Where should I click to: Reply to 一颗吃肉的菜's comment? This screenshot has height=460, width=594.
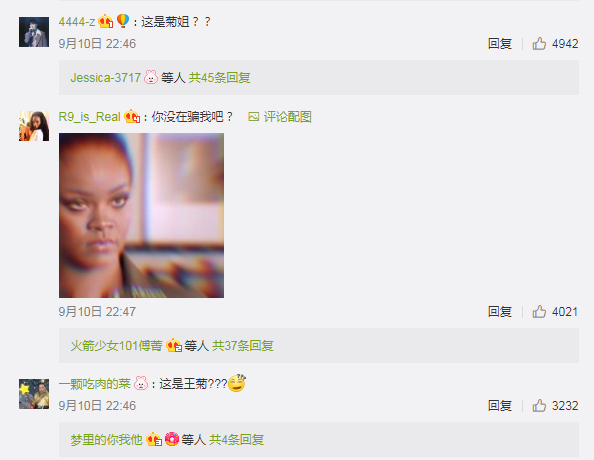(500, 406)
